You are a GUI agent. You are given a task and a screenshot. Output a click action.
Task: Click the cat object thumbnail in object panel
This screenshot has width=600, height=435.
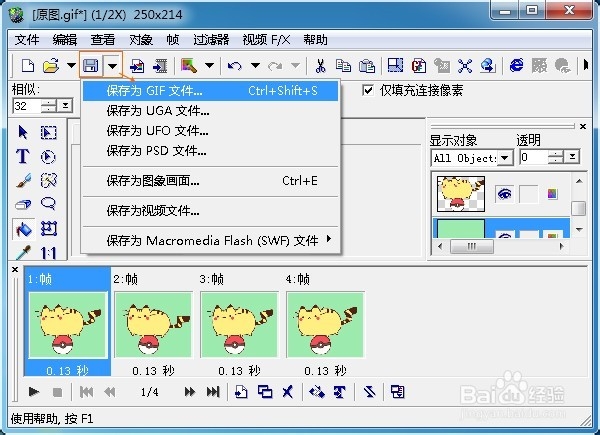(461, 194)
